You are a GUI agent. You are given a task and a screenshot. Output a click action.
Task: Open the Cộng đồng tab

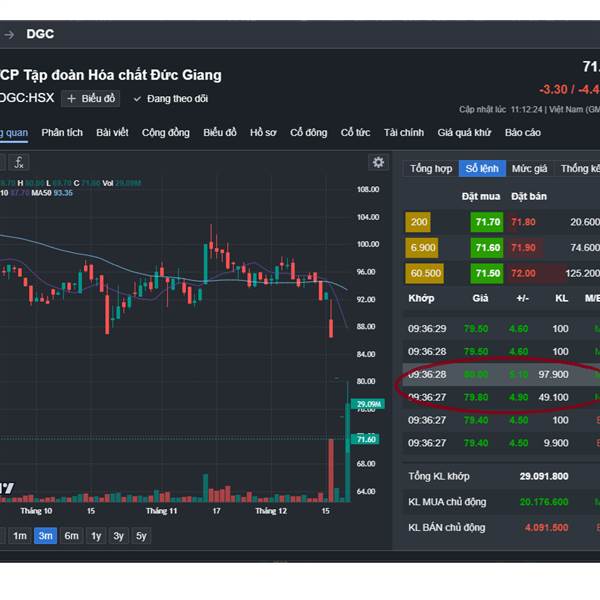pyautogui.click(x=165, y=132)
